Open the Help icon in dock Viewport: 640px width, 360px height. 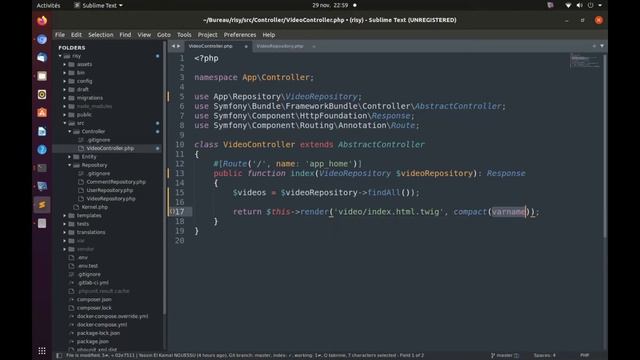click(42, 149)
